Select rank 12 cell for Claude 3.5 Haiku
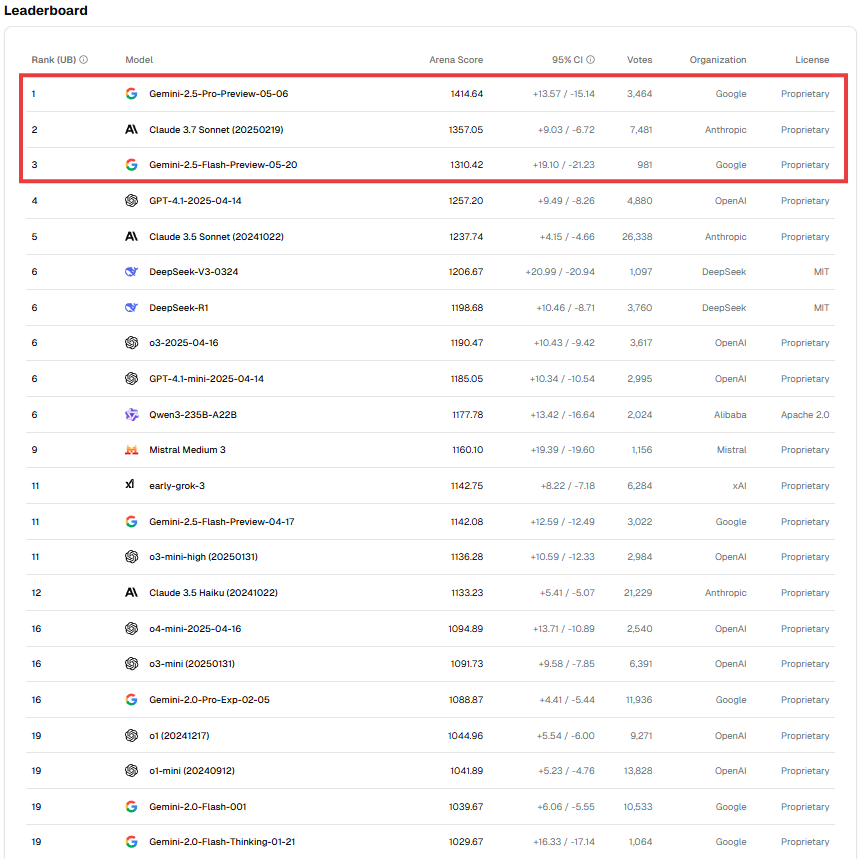This screenshot has width=859, height=859. tap(36, 593)
